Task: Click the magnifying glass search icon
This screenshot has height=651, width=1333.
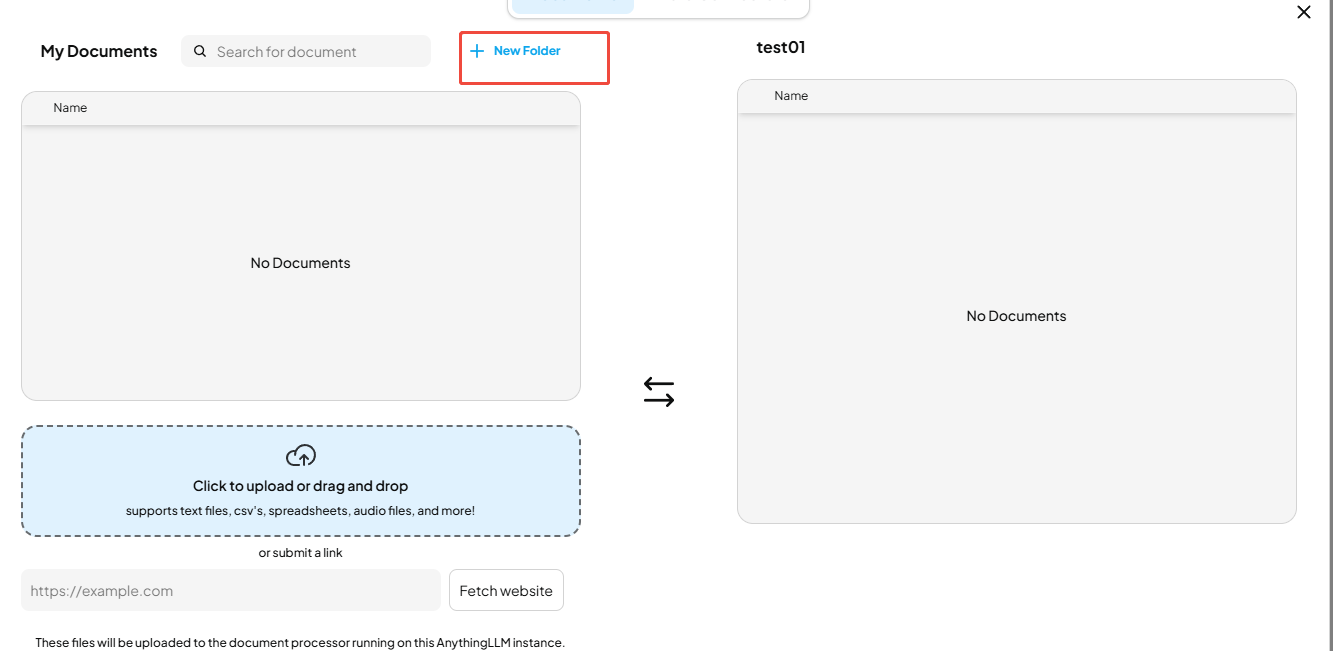Action: pos(200,51)
